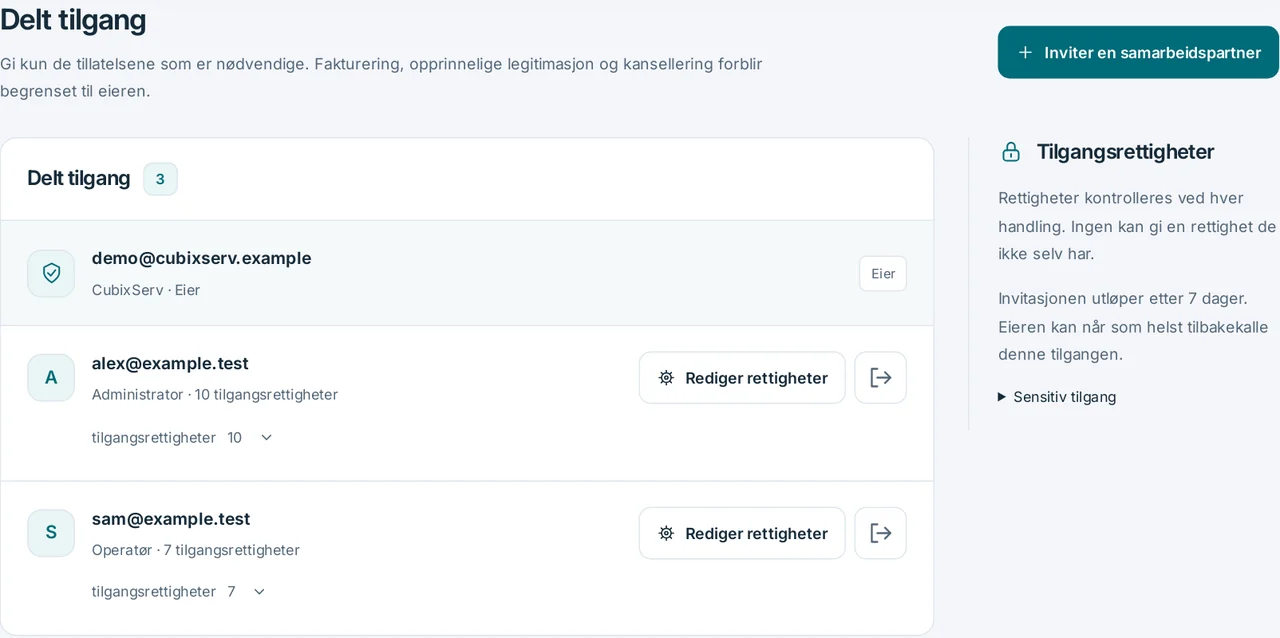
Task: Click the Eier badge on owner row
Action: (x=883, y=274)
